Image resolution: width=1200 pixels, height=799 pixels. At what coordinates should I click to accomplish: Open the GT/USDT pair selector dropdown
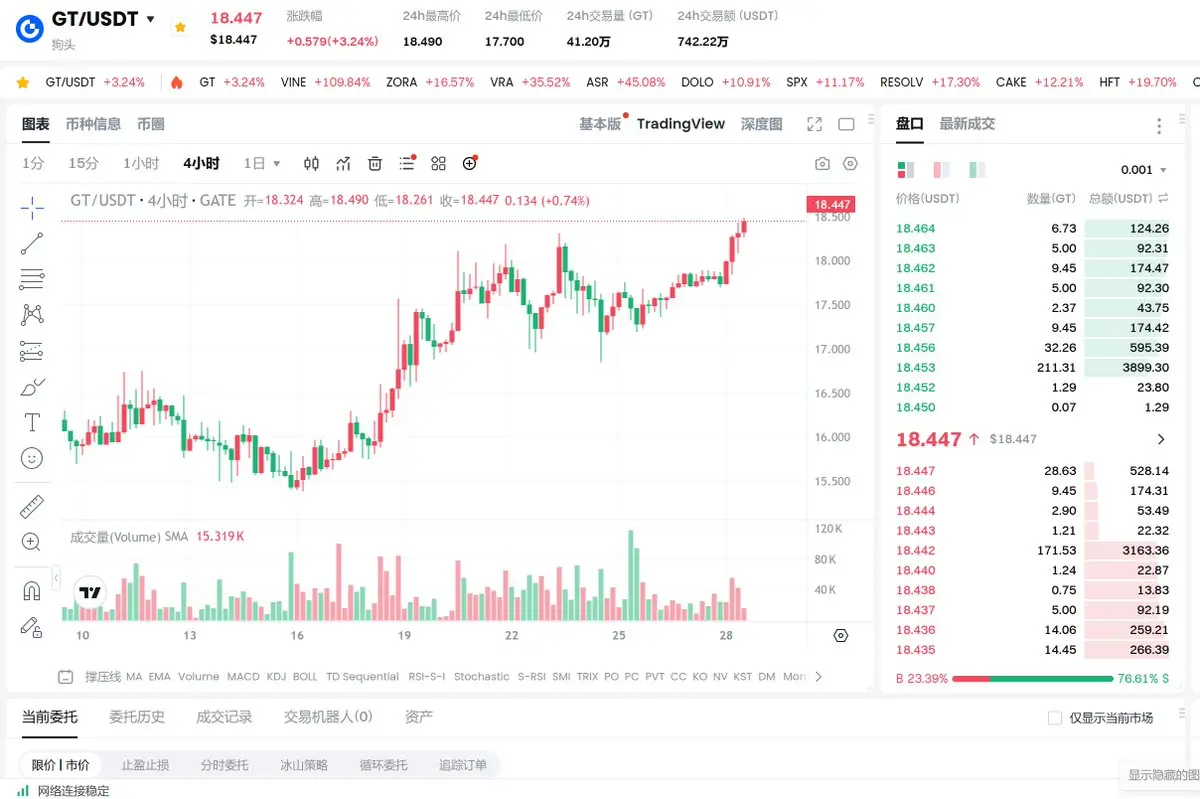coord(150,19)
